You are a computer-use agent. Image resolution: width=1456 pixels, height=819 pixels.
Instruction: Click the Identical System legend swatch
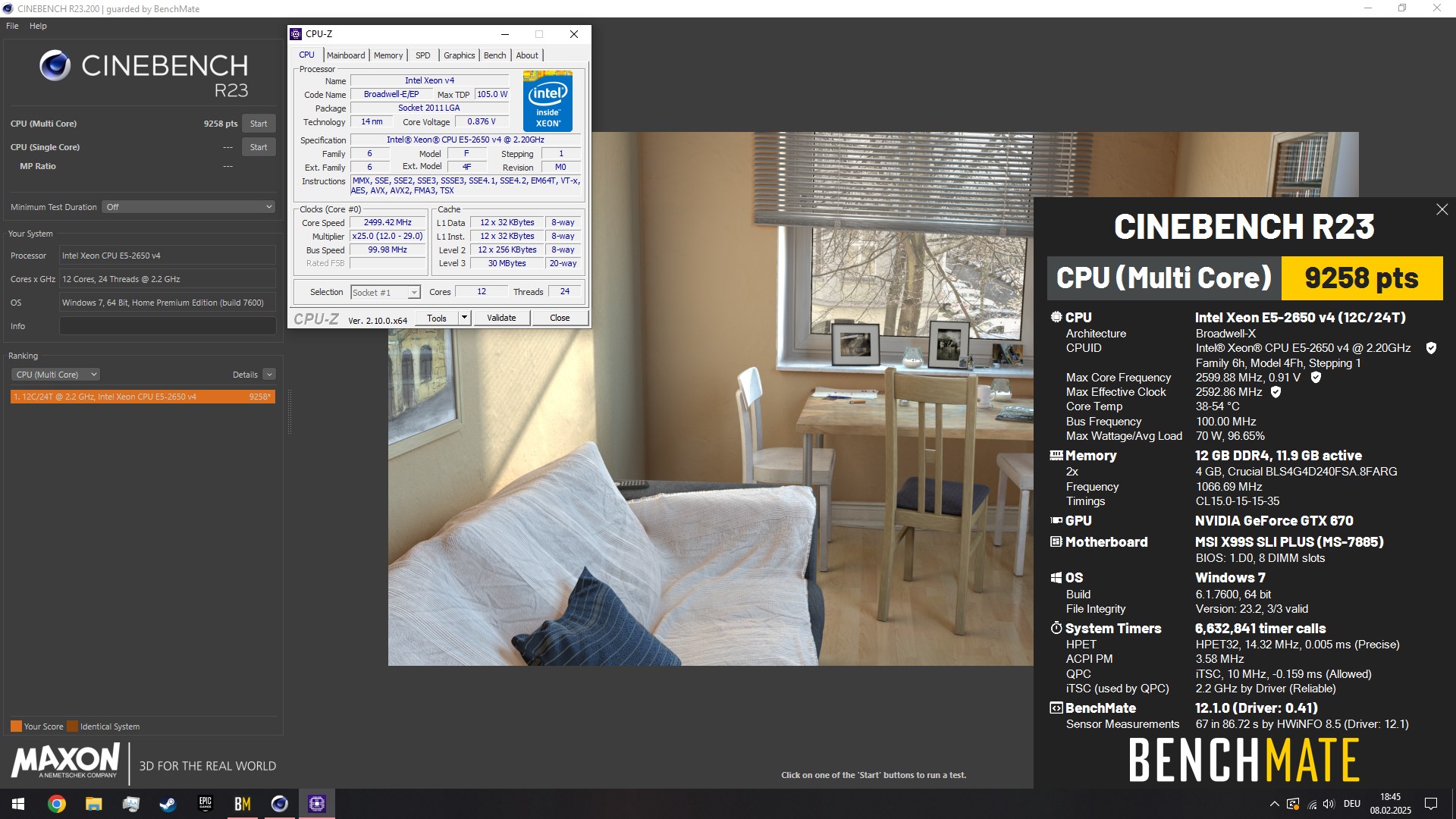pyautogui.click(x=72, y=726)
